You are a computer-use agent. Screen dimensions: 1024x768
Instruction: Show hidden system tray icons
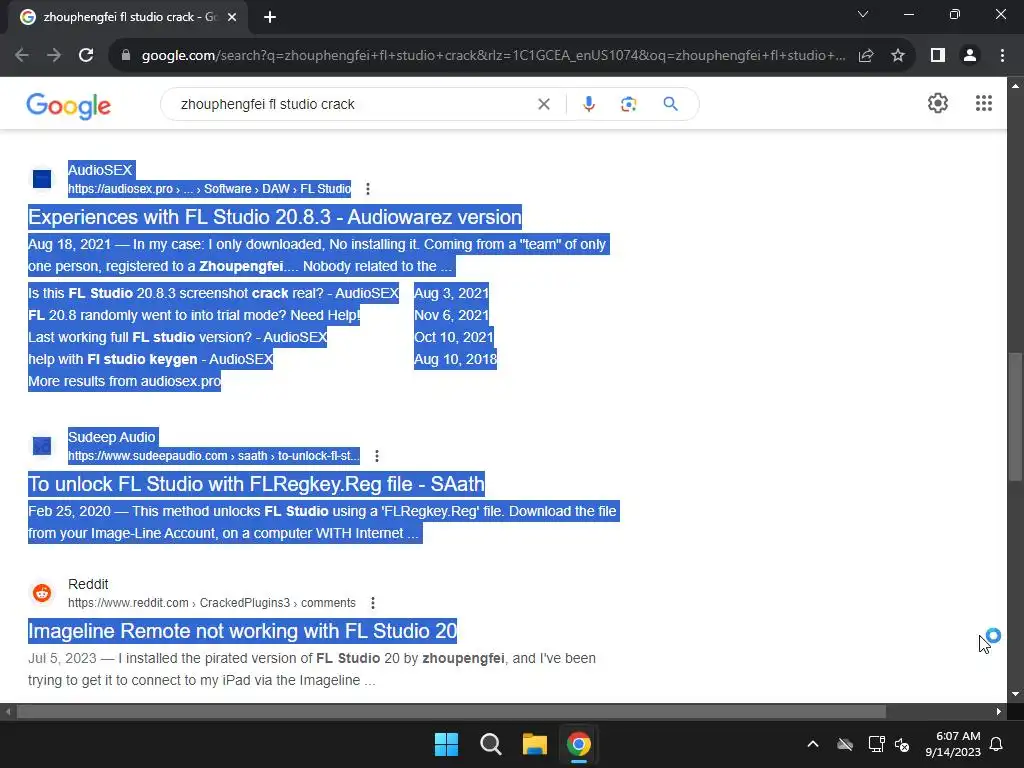pyautogui.click(x=813, y=744)
